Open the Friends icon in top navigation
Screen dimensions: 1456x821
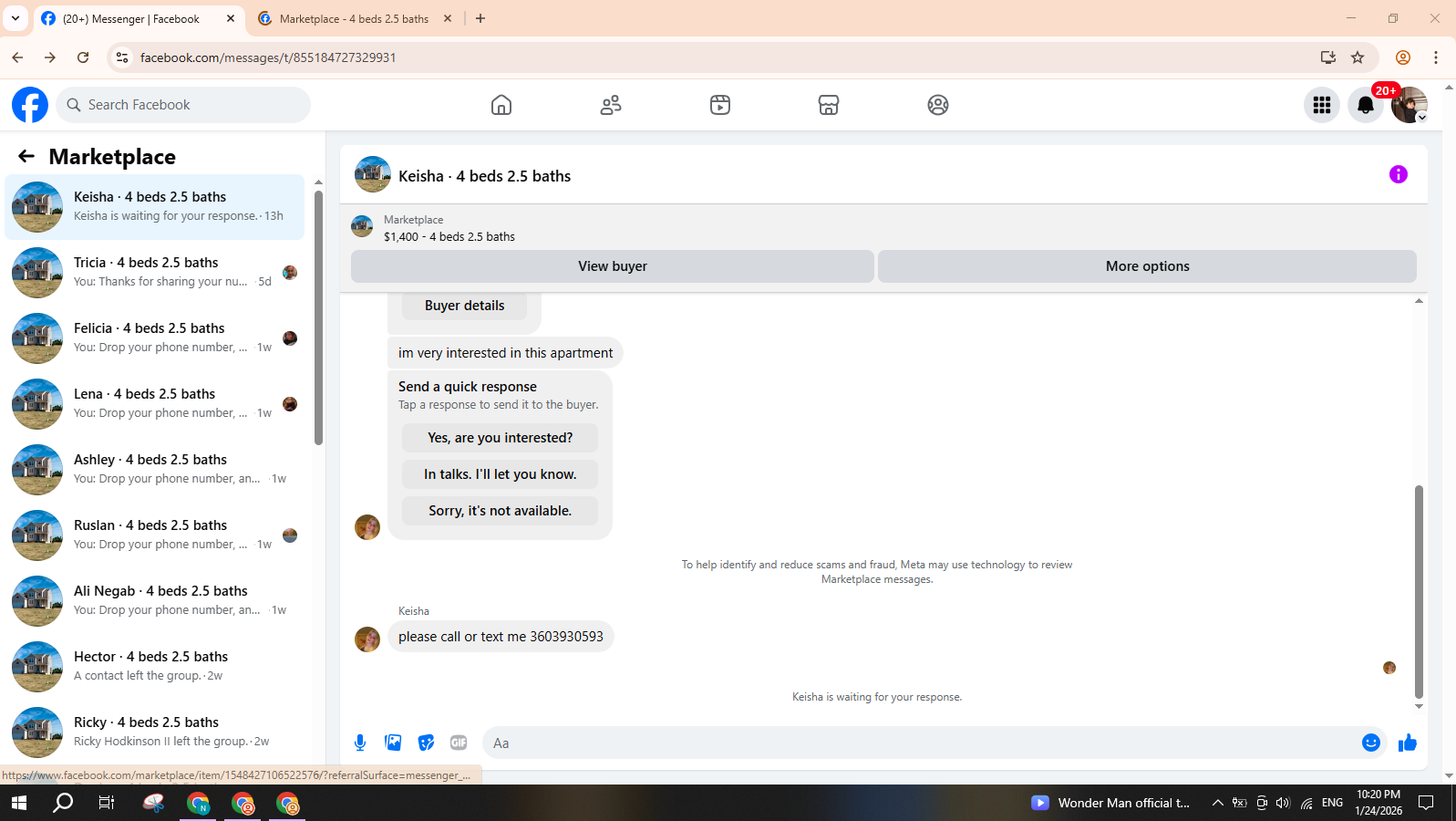pos(611,105)
